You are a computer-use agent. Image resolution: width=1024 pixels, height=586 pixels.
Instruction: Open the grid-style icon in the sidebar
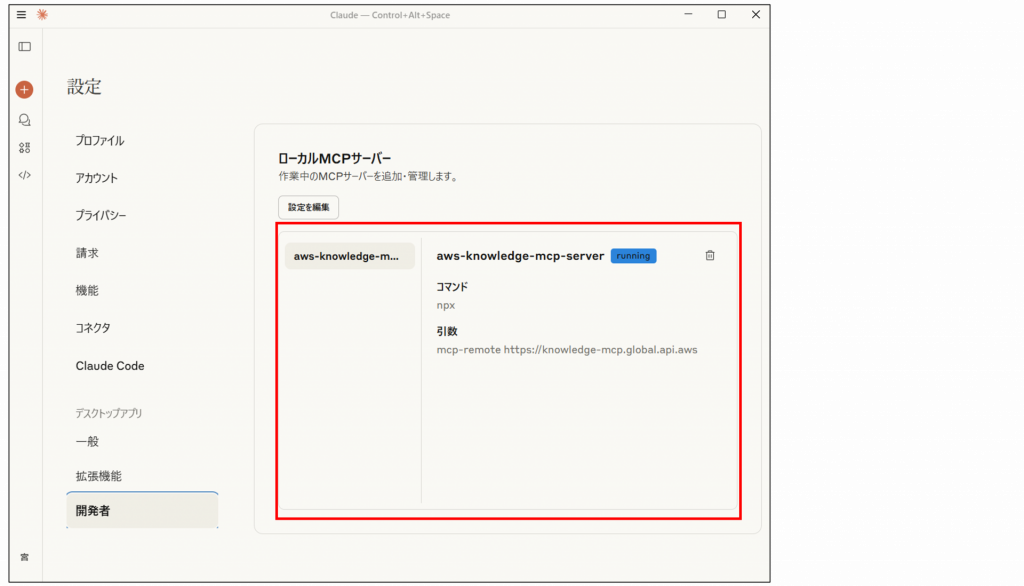(24, 147)
